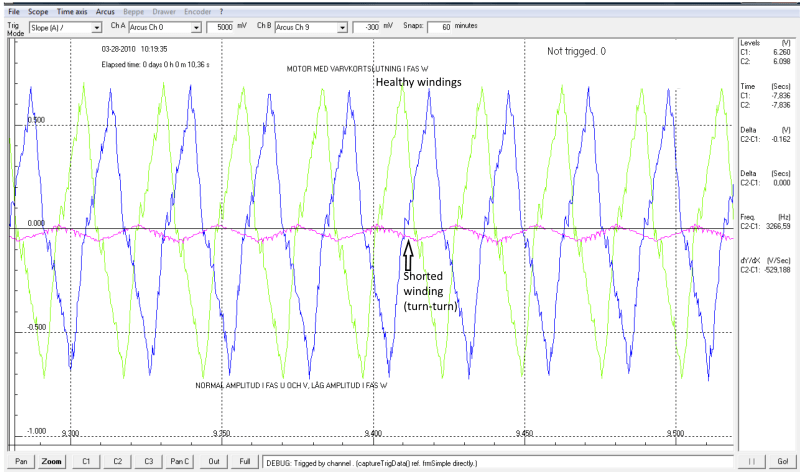Click the DEBUG status message
Screen dimensions: 800x472
[371, 463]
